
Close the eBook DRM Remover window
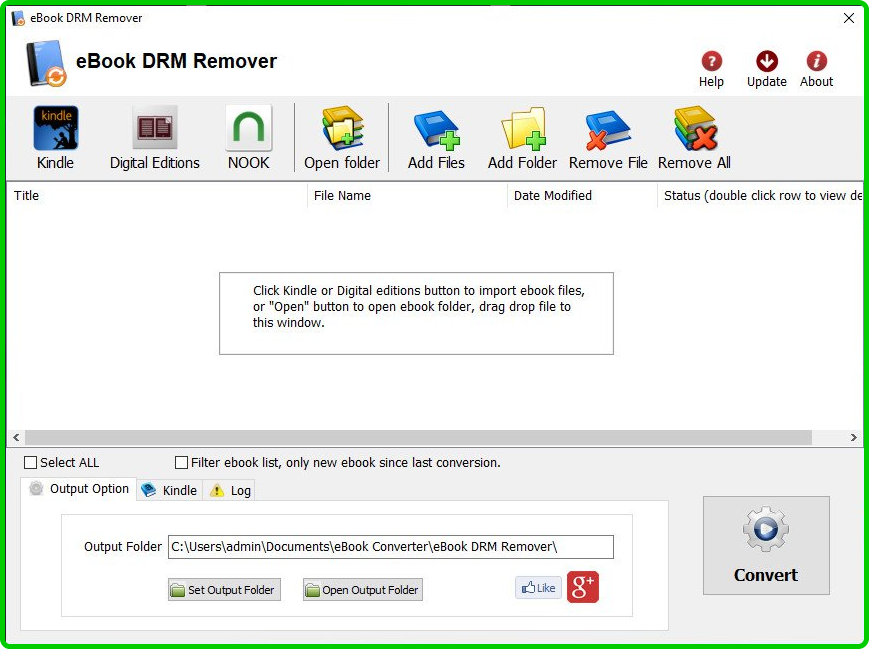[x=848, y=18]
